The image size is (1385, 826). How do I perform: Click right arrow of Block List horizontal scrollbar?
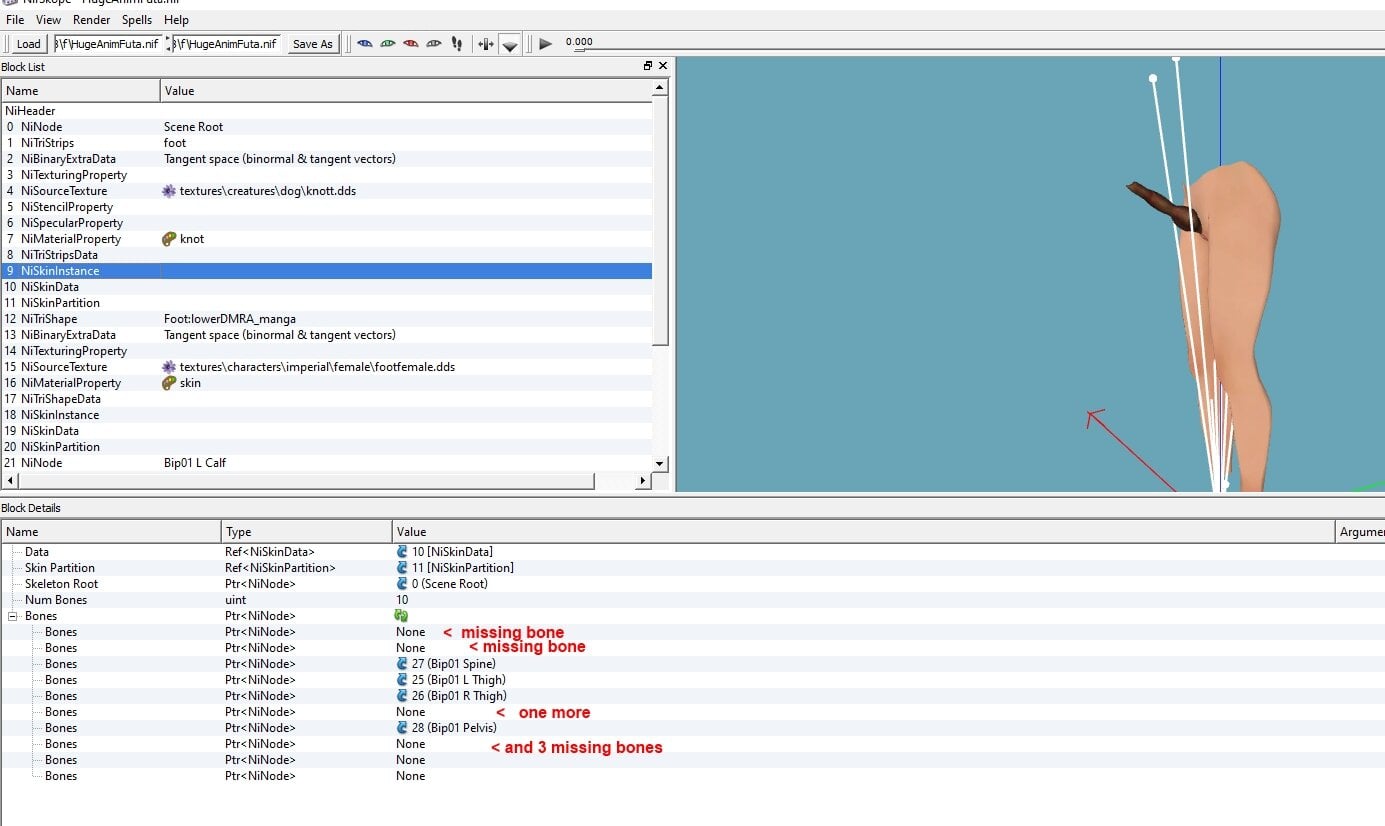643,481
